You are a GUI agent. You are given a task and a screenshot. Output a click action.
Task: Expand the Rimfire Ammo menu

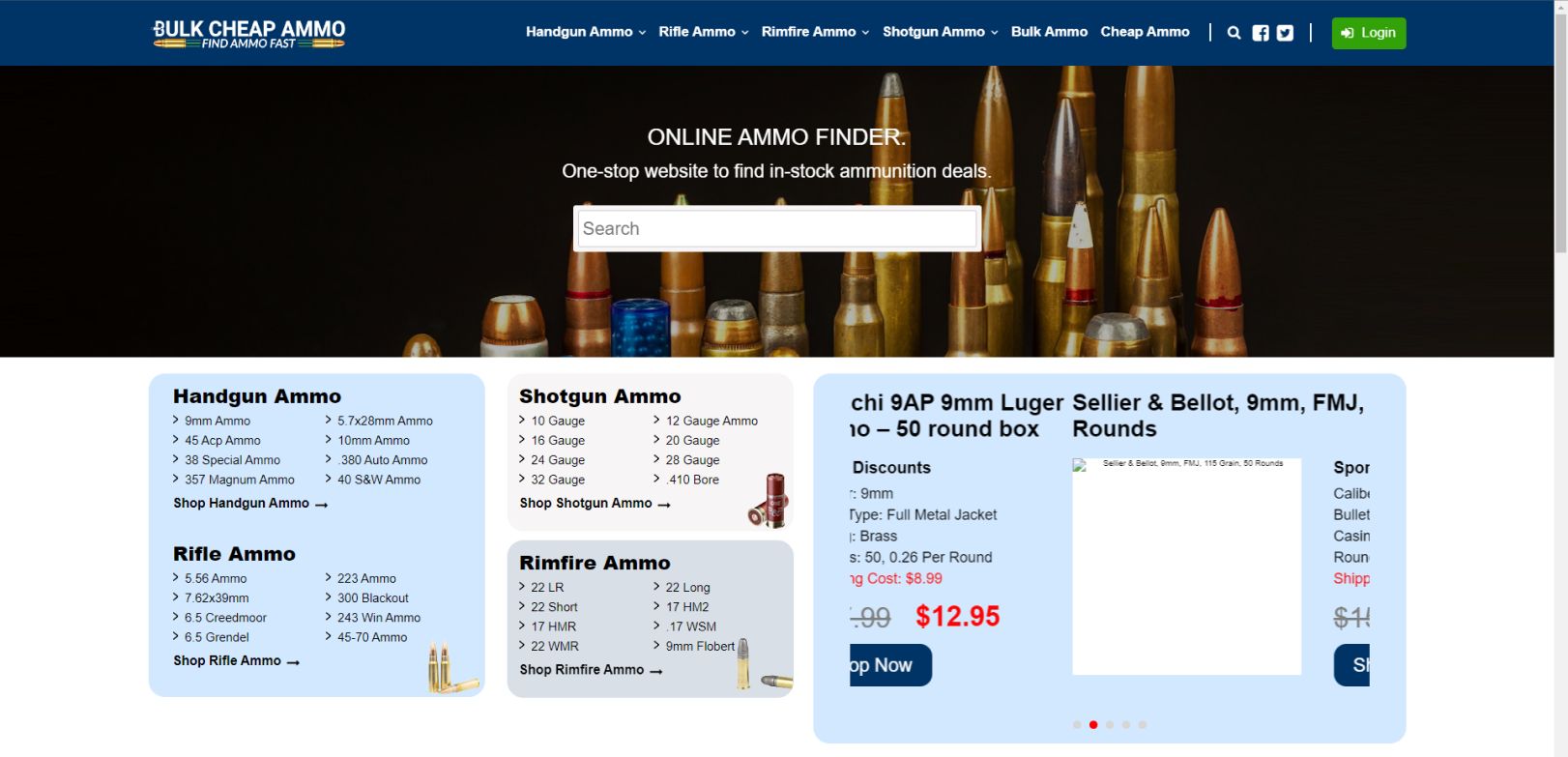coord(815,32)
